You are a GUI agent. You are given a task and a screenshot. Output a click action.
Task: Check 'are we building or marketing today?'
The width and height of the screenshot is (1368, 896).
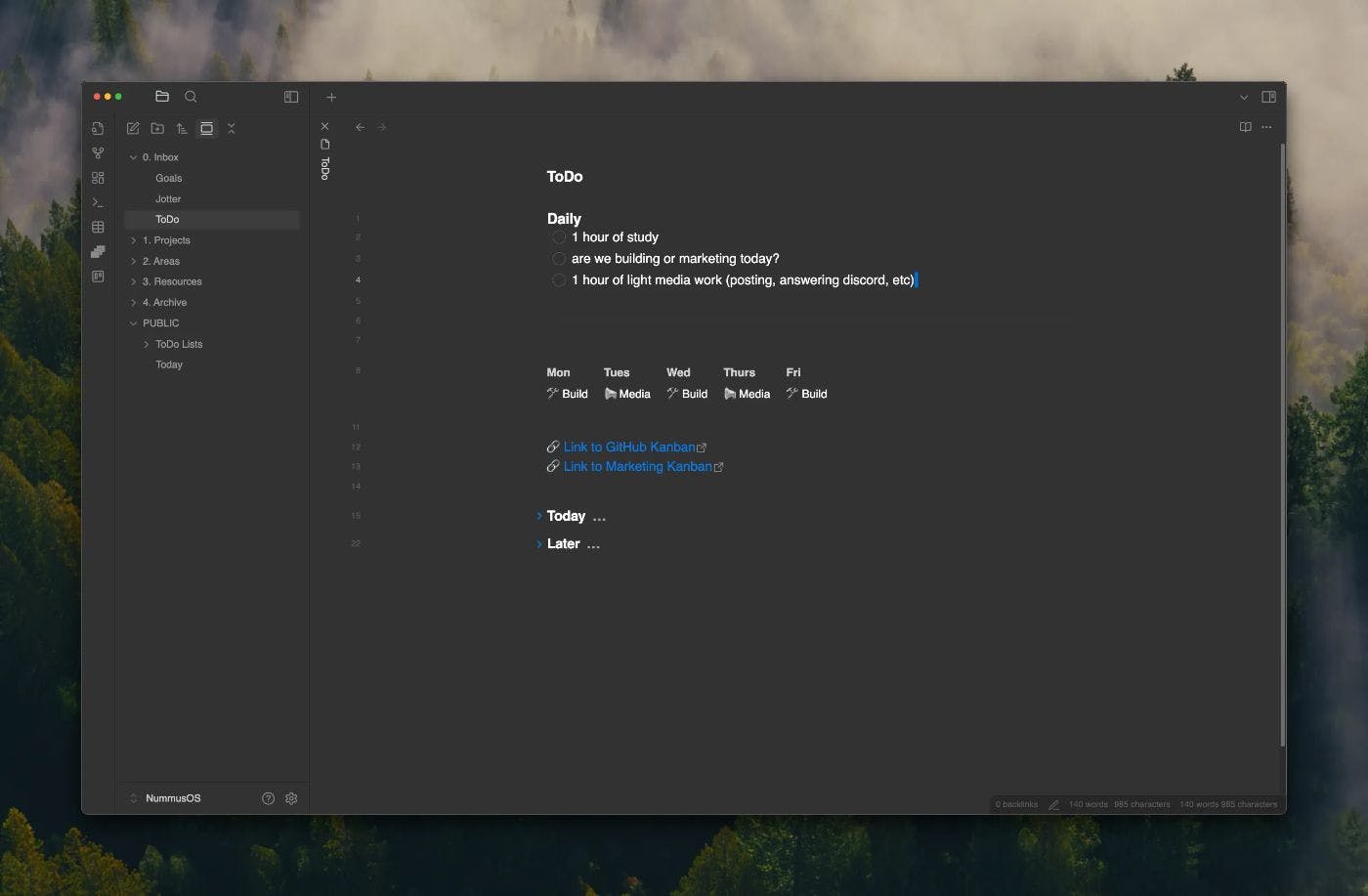click(559, 259)
